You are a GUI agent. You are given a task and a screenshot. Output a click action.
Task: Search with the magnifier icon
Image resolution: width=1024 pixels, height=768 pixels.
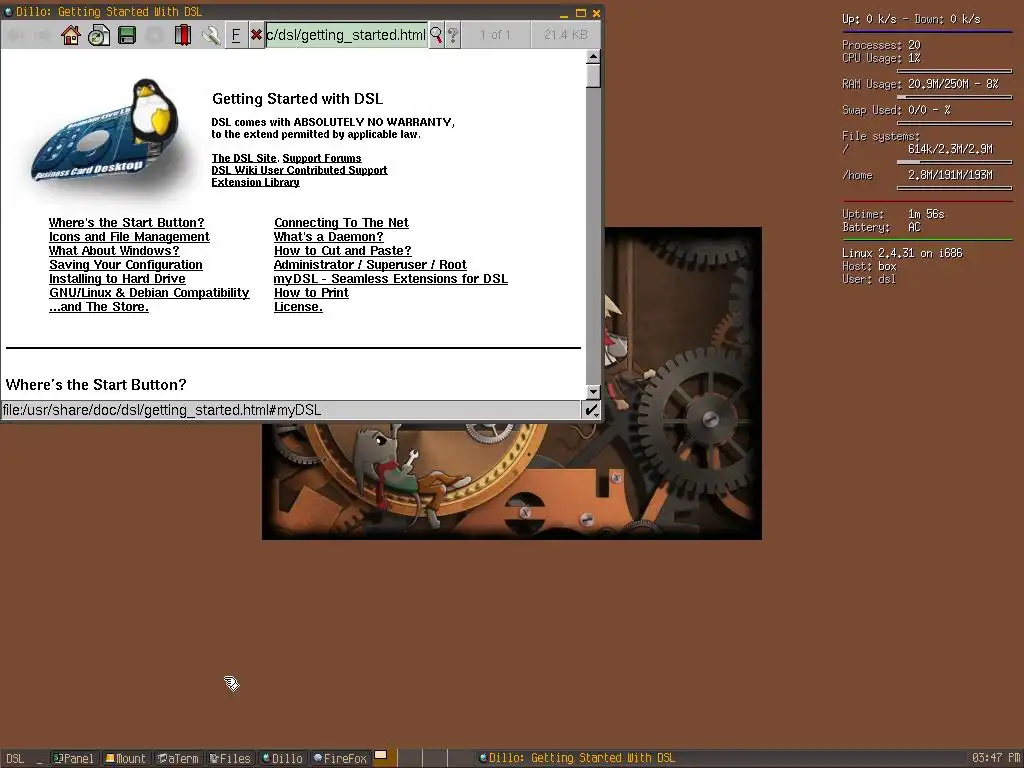[436, 35]
